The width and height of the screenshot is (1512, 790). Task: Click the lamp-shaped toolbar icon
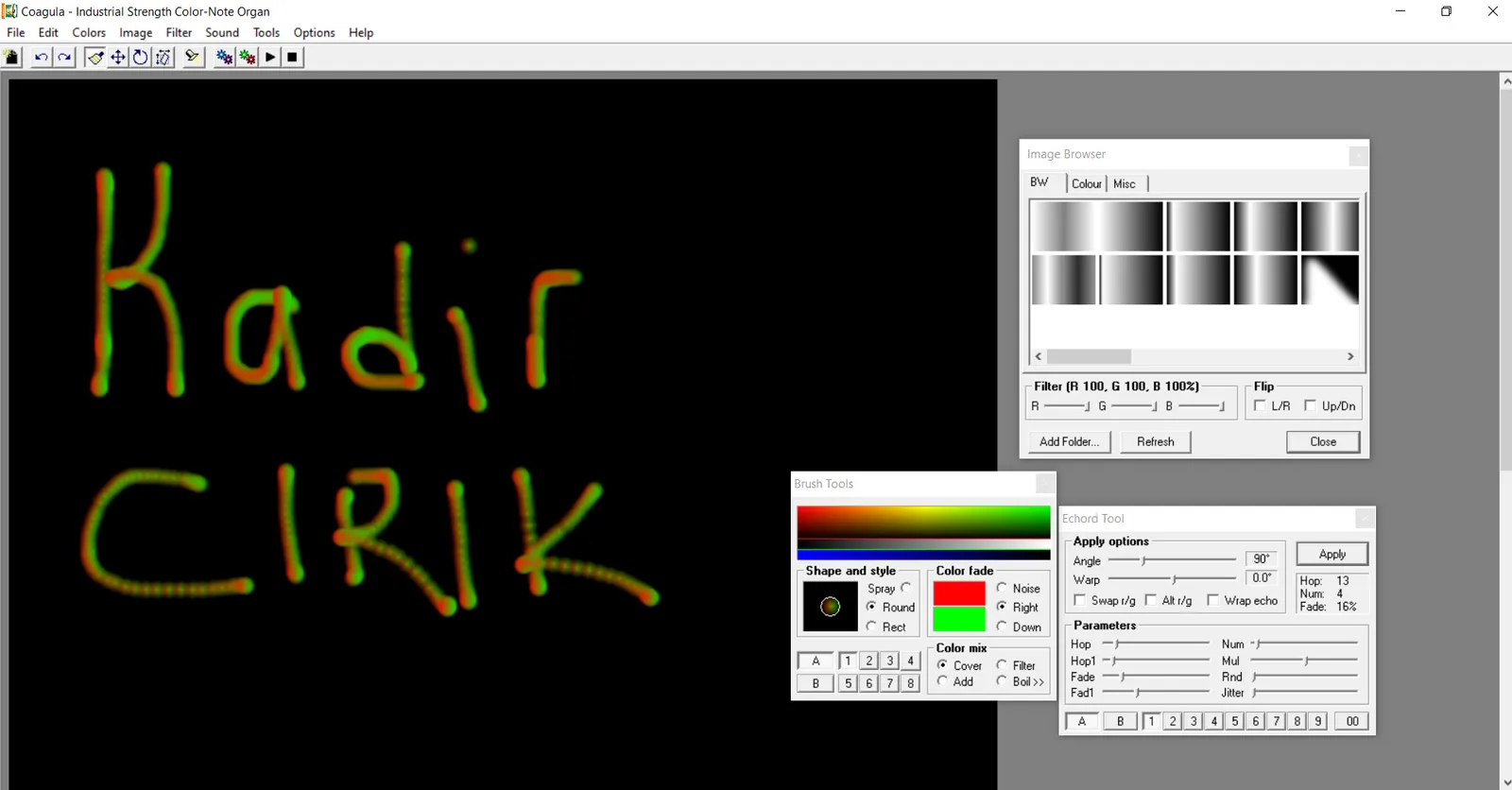(193, 58)
